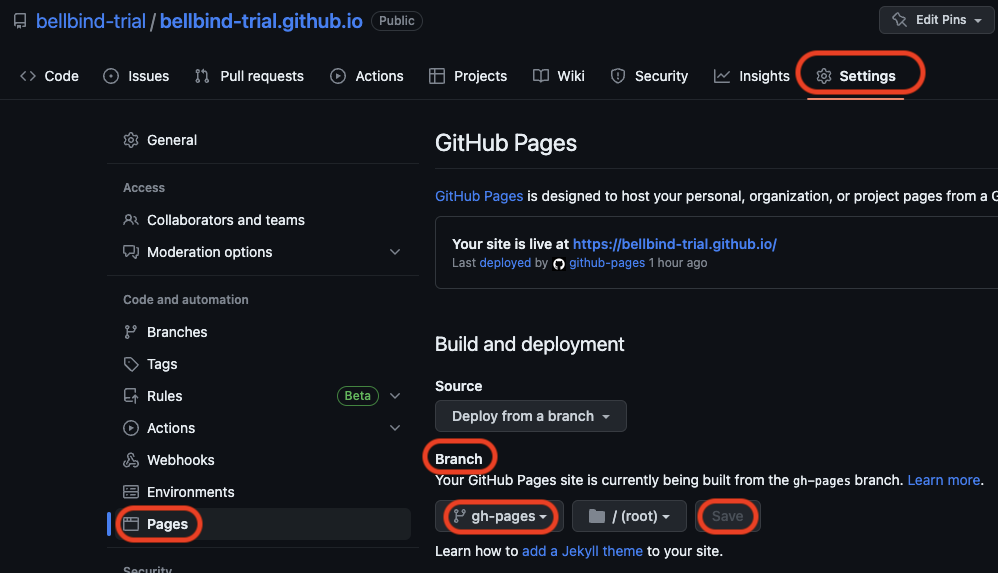The height and width of the screenshot is (573, 998).
Task: Click the Actions play icon in top nav
Action: point(338,76)
